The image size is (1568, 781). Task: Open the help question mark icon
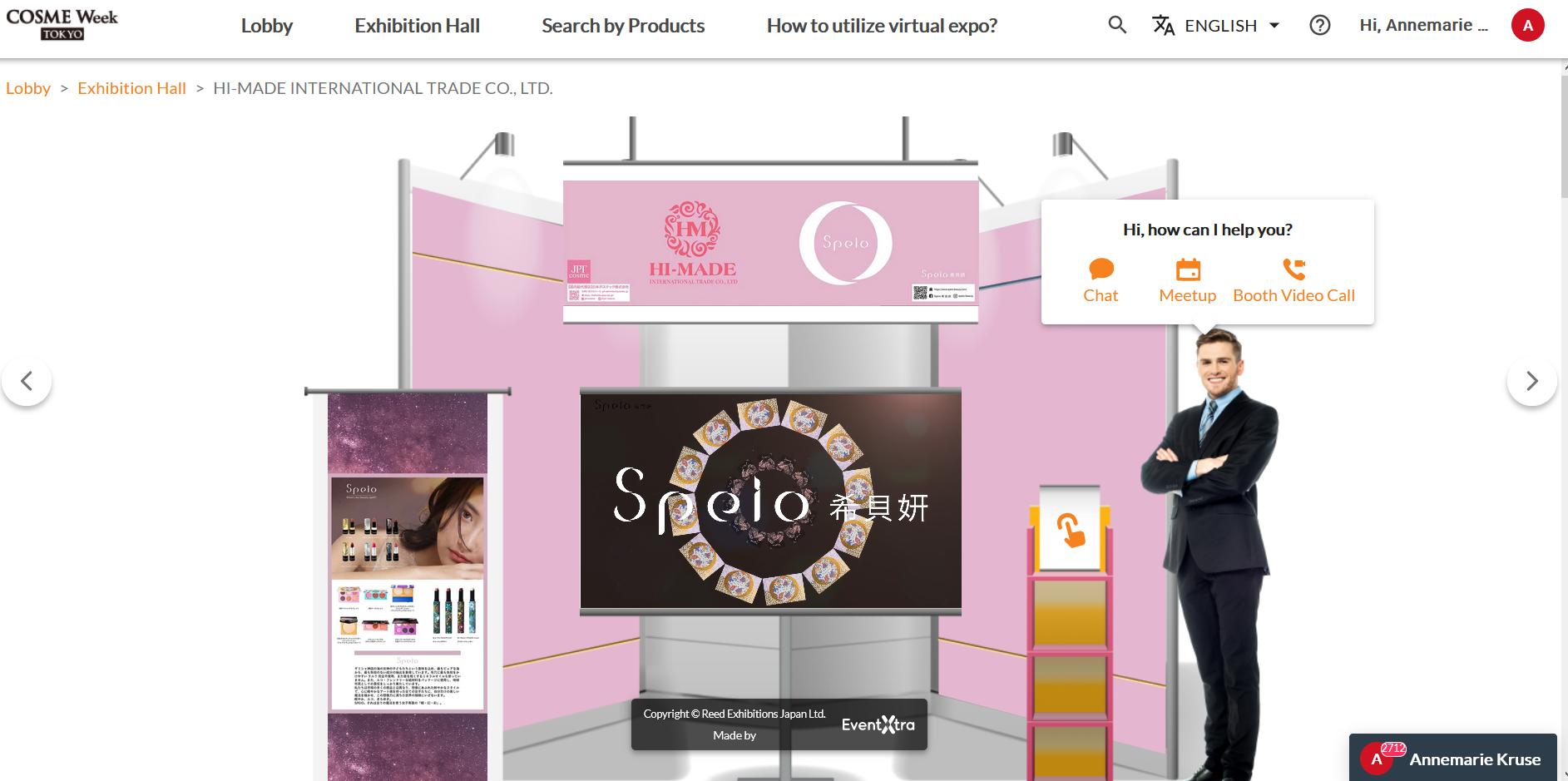click(1319, 26)
